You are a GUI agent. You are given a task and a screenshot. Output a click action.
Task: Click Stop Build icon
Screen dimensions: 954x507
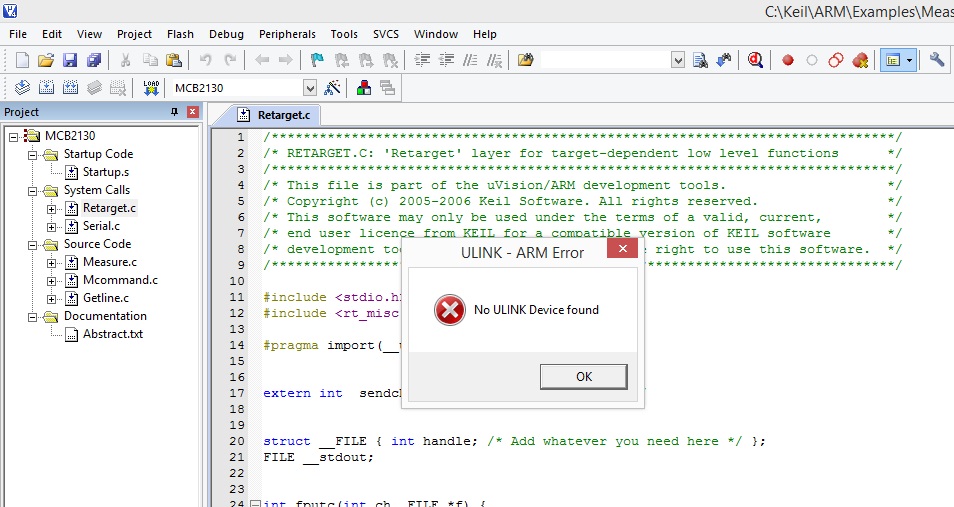tap(118, 88)
